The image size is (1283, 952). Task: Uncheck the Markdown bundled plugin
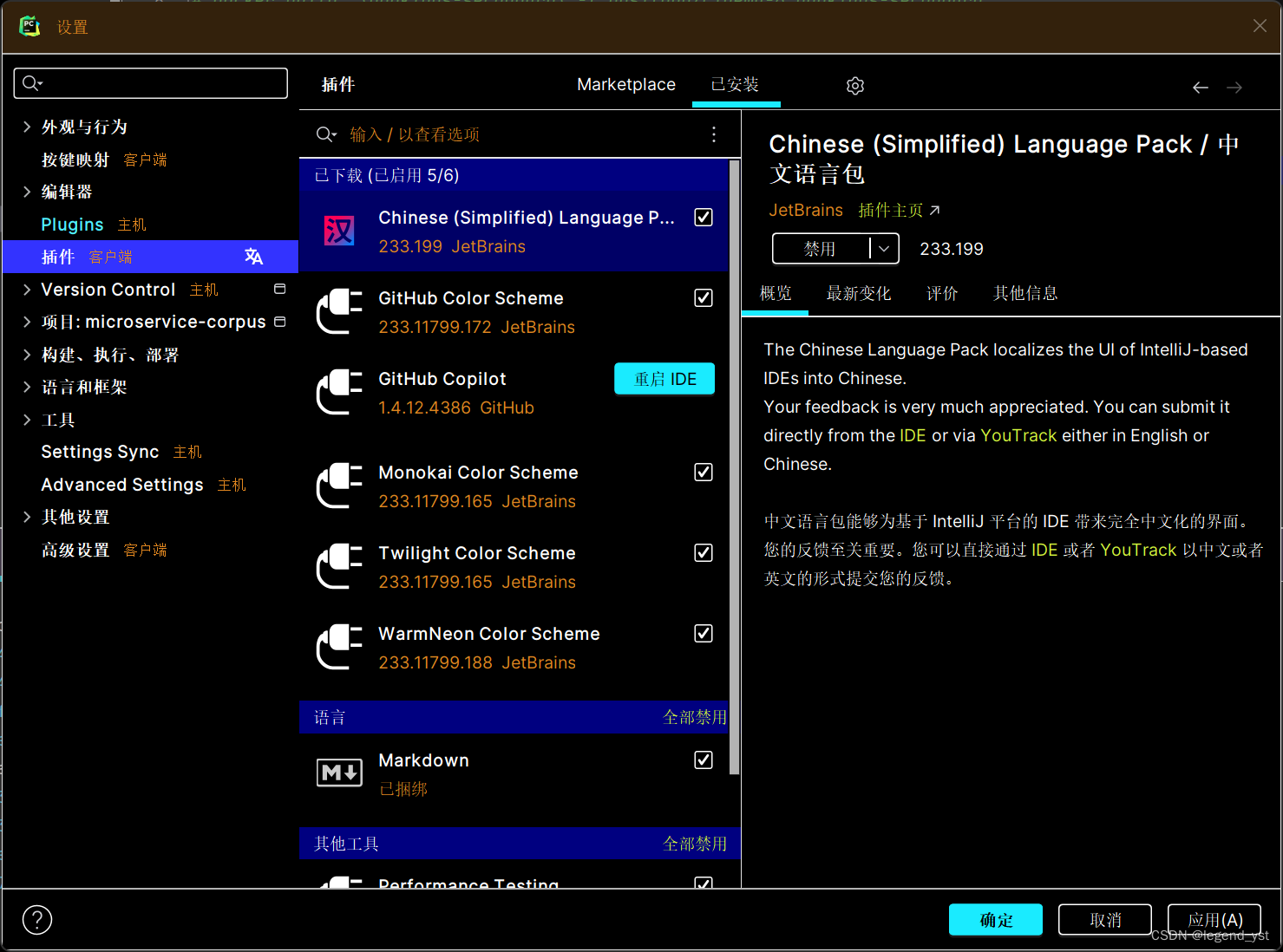click(x=704, y=760)
